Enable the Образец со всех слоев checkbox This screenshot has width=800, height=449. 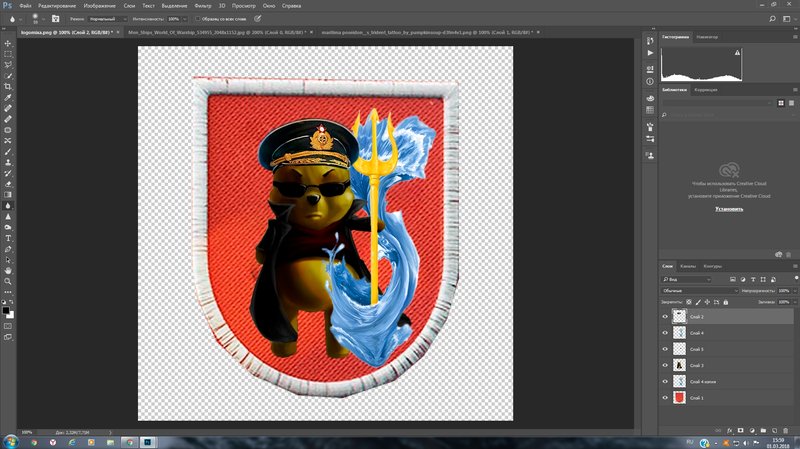coord(198,18)
